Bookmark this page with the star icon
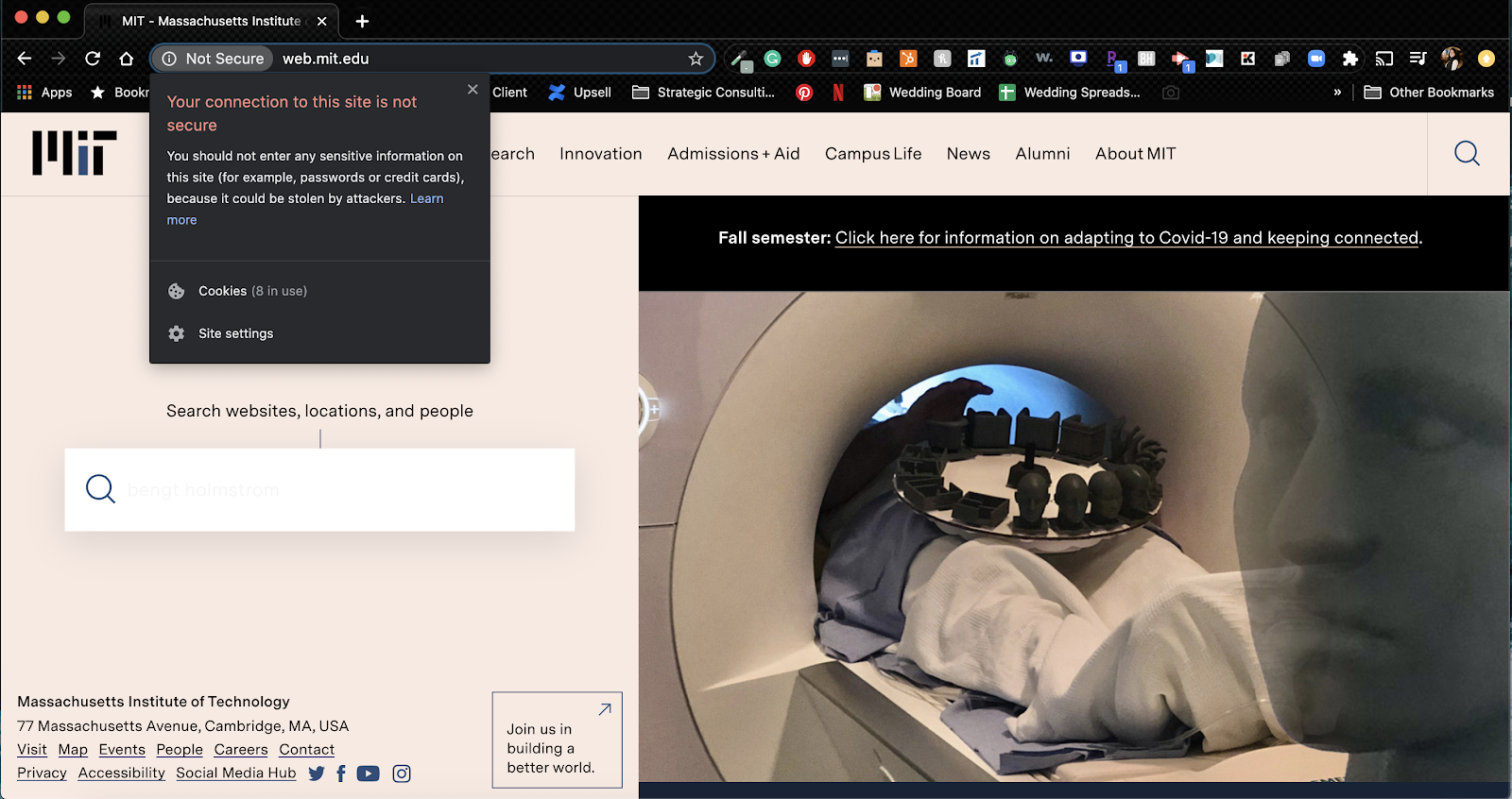The width and height of the screenshot is (1512, 799). pos(696,59)
